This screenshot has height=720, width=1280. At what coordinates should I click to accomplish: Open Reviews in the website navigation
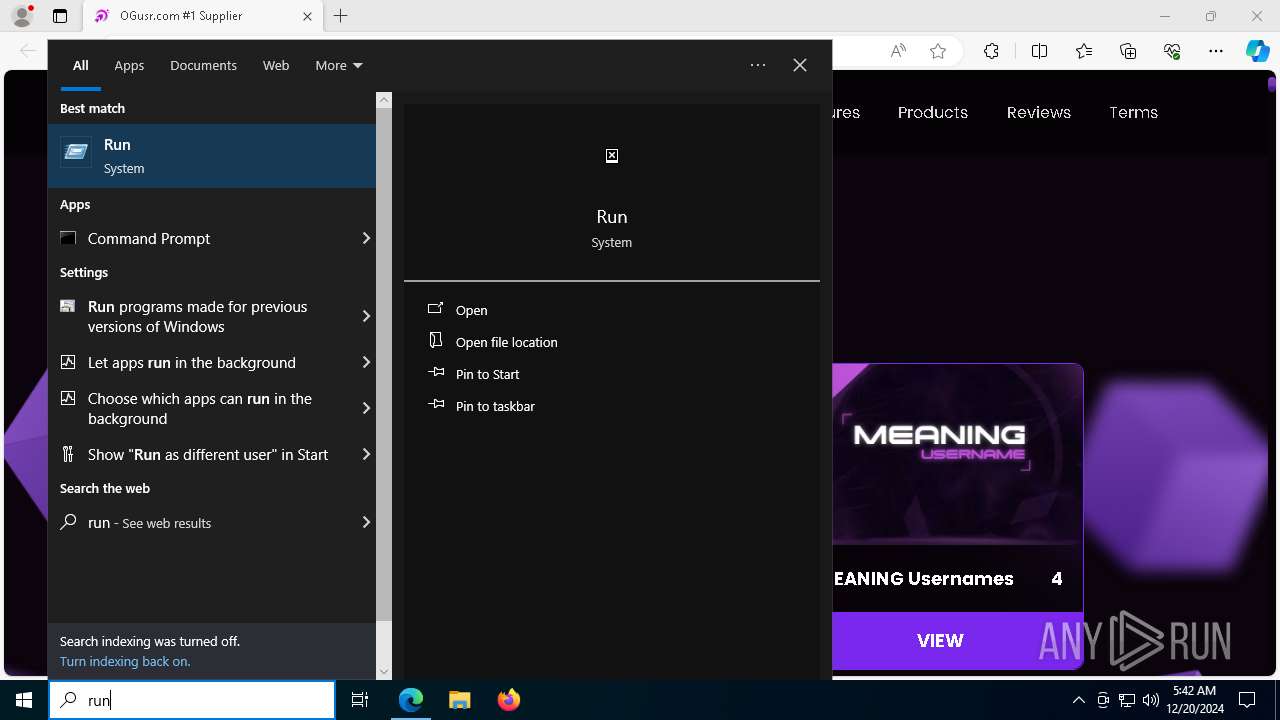click(1039, 112)
